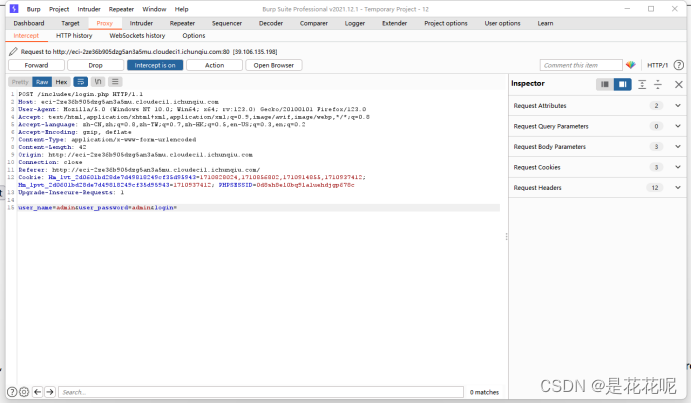This screenshot has height=404, width=692.
Task: Open the help question mark near HTTP/1
Action: coord(679,65)
